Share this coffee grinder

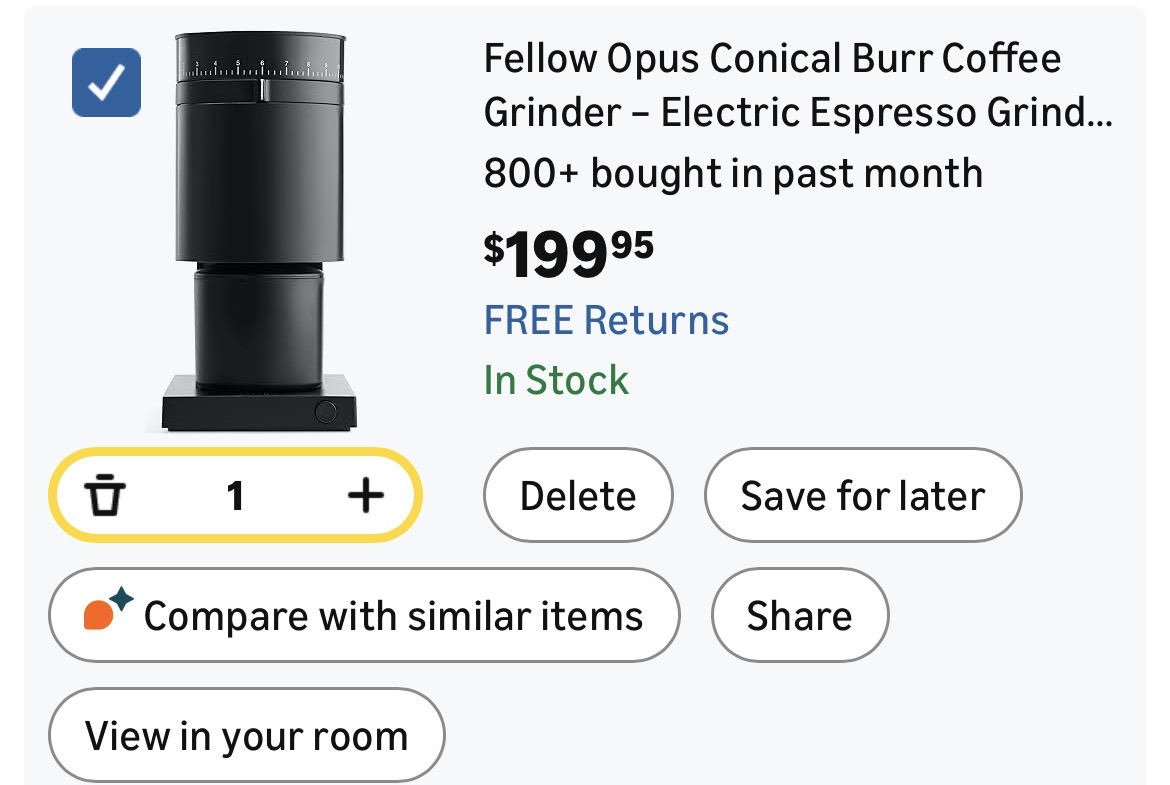799,615
